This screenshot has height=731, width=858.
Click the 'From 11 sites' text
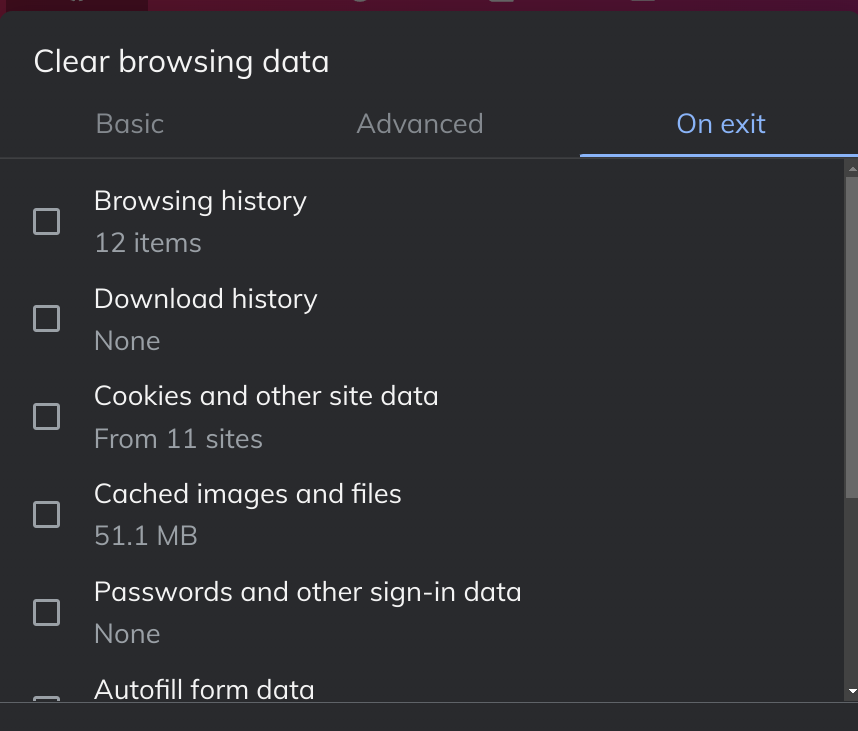pyautogui.click(x=178, y=438)
